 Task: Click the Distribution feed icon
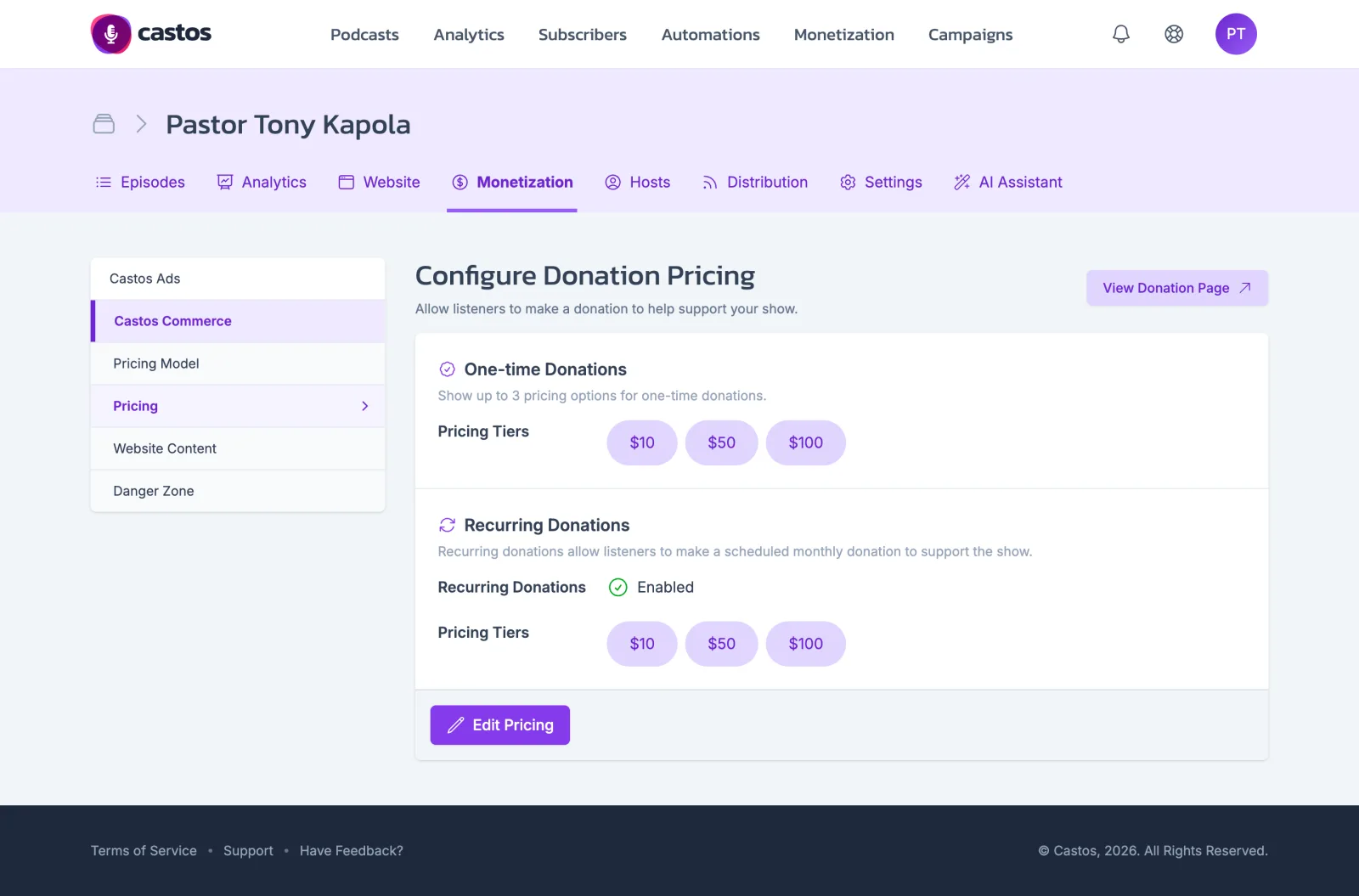[x=710, y=183]
